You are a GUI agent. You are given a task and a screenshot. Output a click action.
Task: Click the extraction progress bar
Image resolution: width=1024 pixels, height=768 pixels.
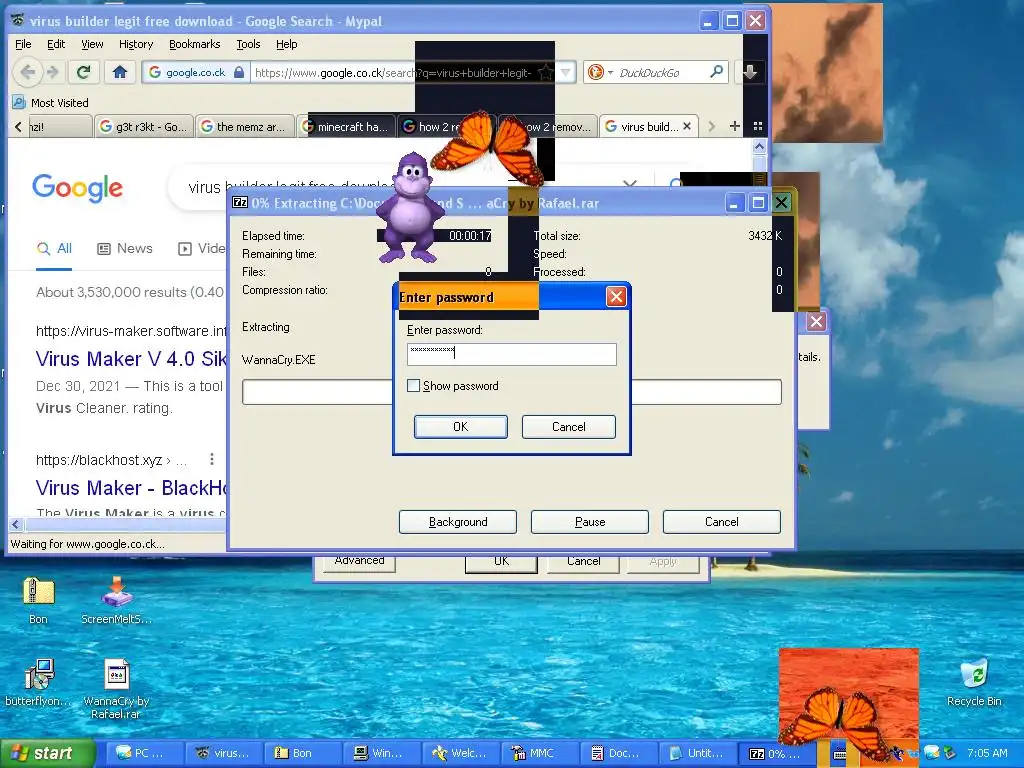coord(511,392)
